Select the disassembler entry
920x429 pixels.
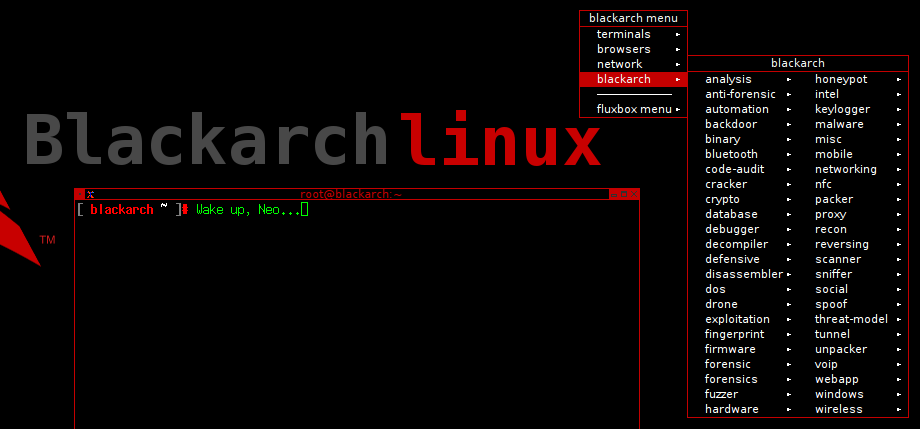(x=743, y=274)
